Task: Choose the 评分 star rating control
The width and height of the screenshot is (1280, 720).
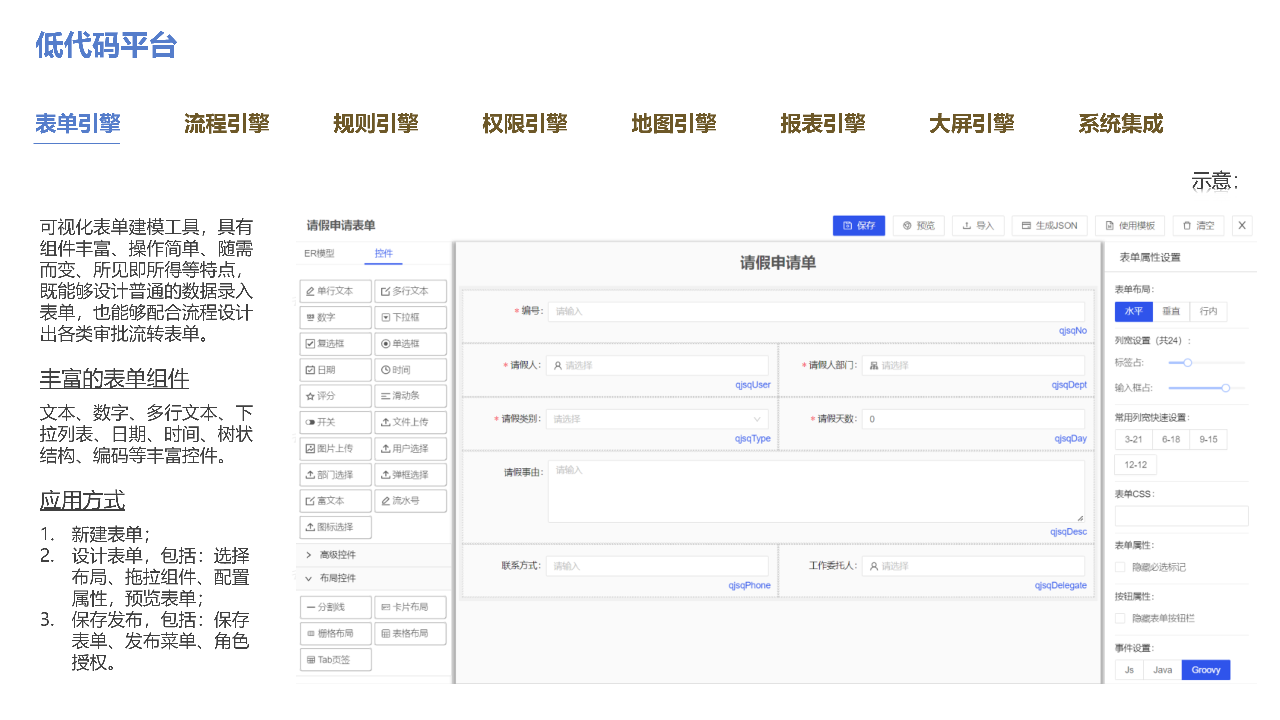Action: [x=335, y=396]
